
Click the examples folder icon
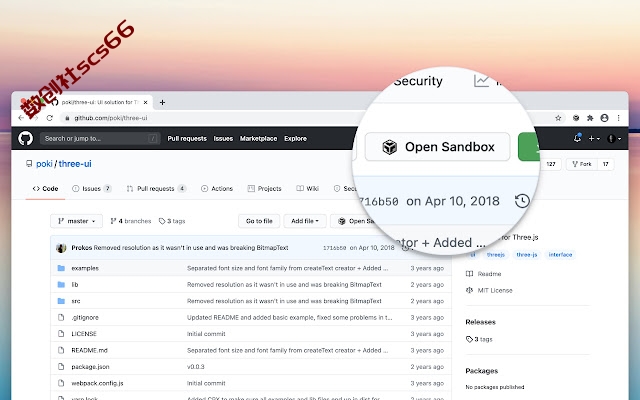(x=61, y=268)
